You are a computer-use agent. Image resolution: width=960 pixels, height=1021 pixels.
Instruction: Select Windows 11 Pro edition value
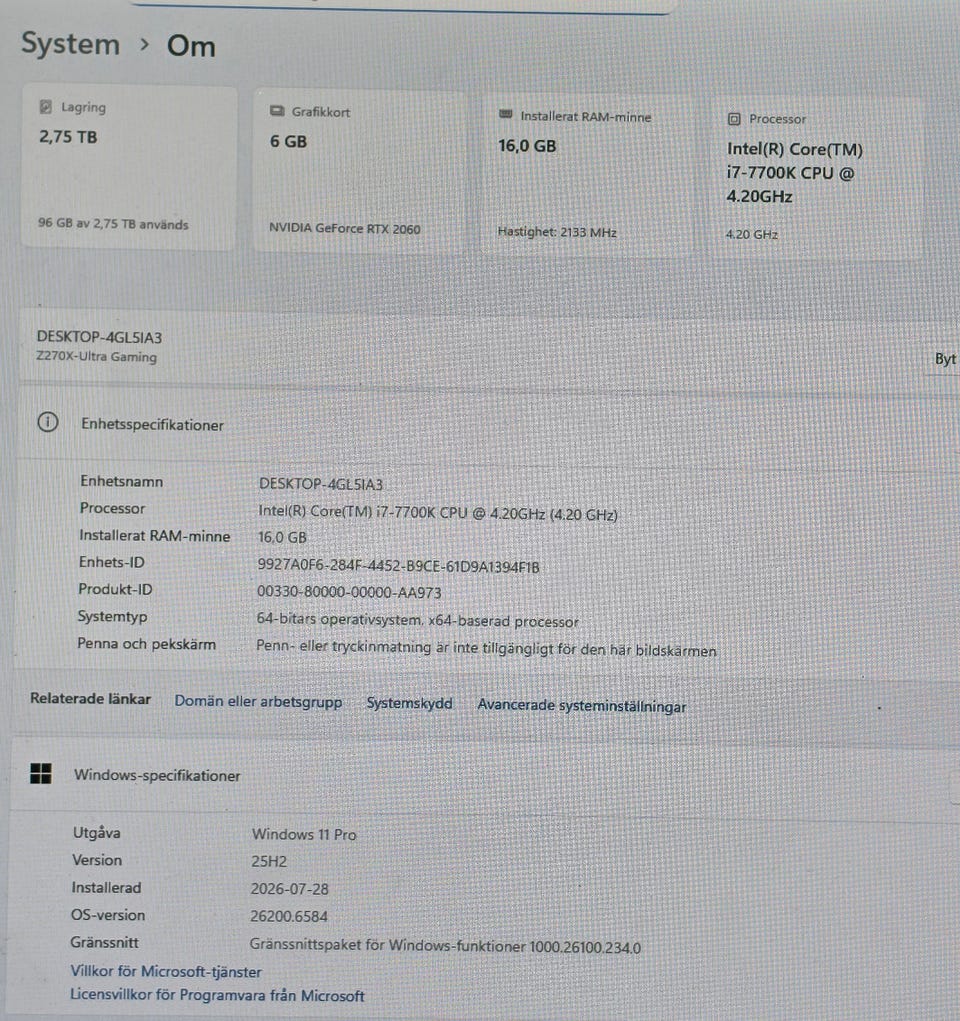(x=304, y=834)
